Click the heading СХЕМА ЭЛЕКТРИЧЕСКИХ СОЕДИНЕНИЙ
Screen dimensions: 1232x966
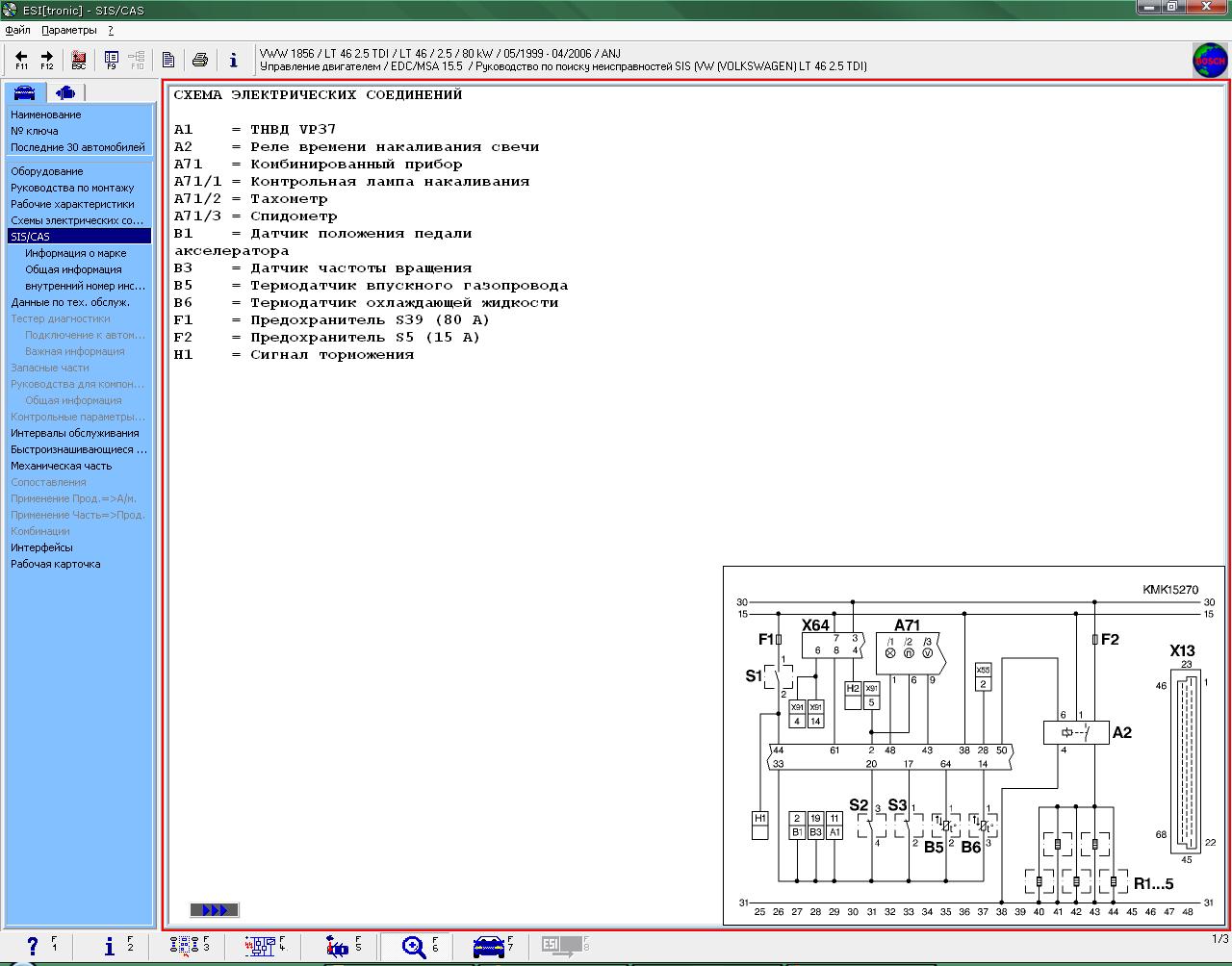(318, 94)
